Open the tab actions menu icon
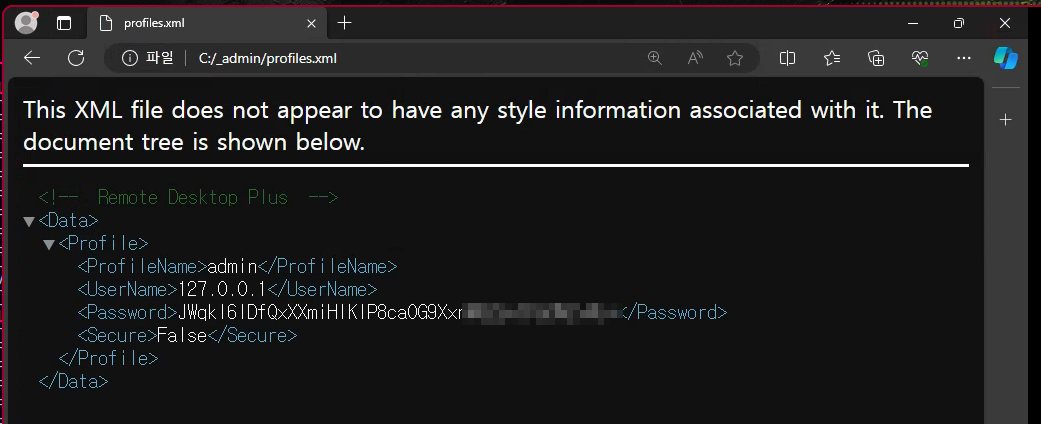The height and width of the screenshot is (424, 1041). pyautogui.click(x=64, y=23)
